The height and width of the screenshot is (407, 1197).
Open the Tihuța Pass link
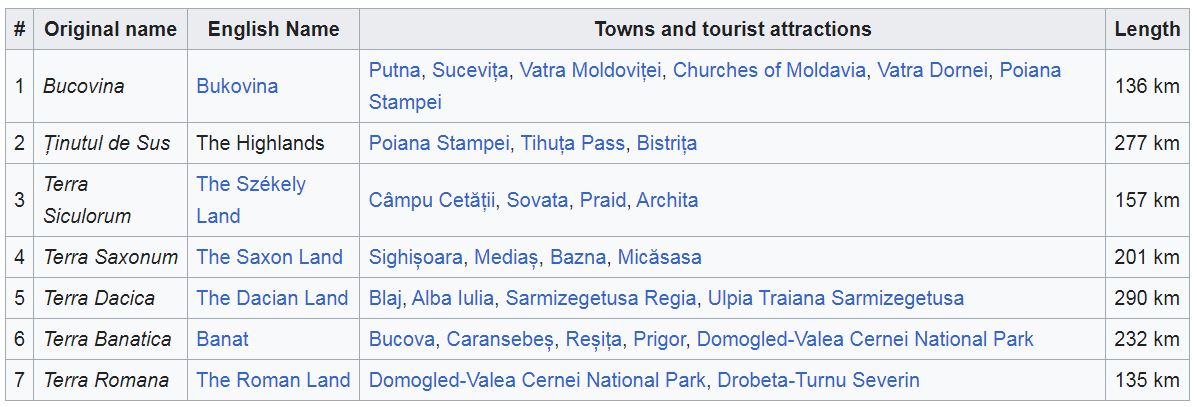pos(572,144)
